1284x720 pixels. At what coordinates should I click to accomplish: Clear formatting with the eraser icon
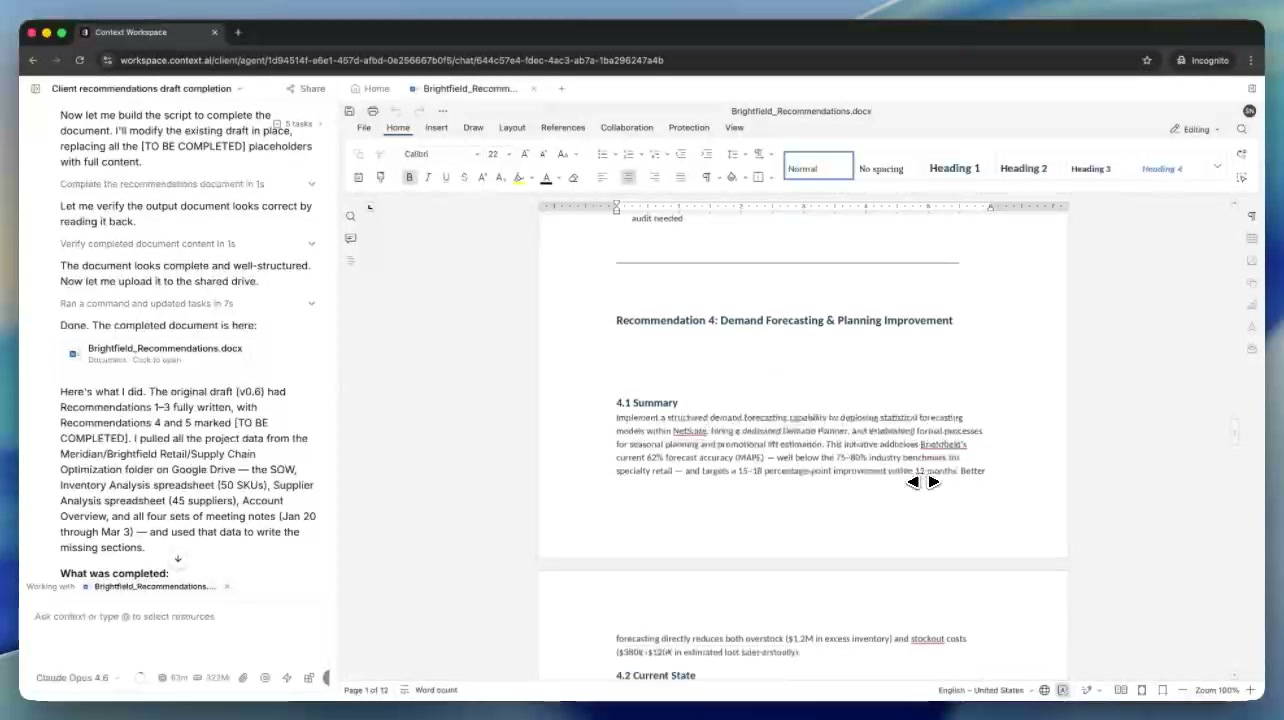[573, 178]
